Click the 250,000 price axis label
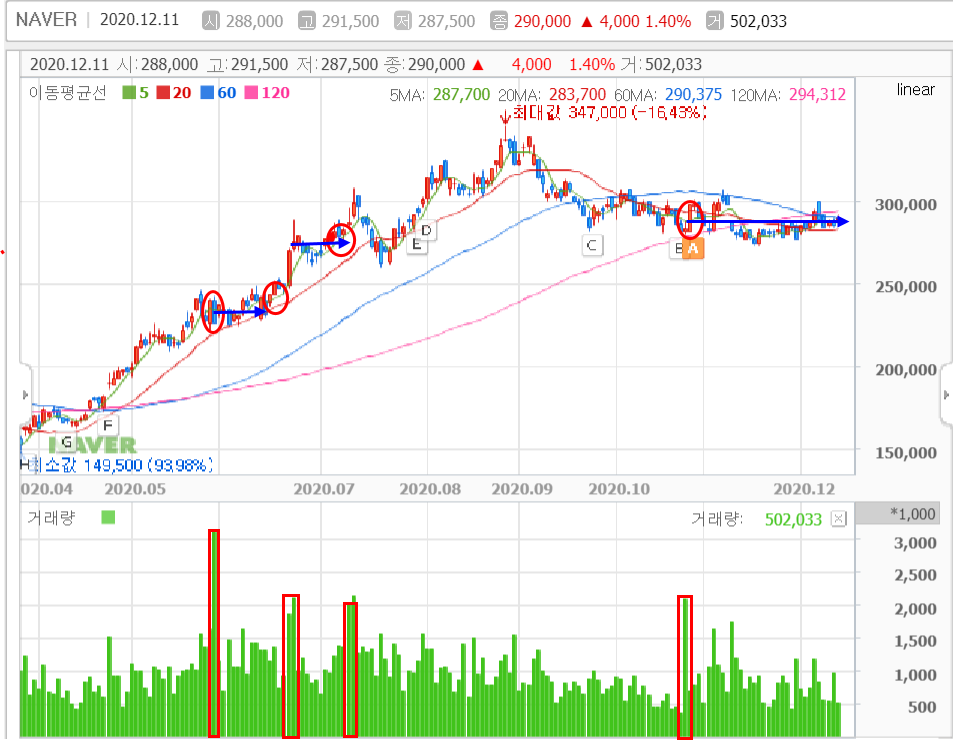The image size is (953, 740). (906, 287)
